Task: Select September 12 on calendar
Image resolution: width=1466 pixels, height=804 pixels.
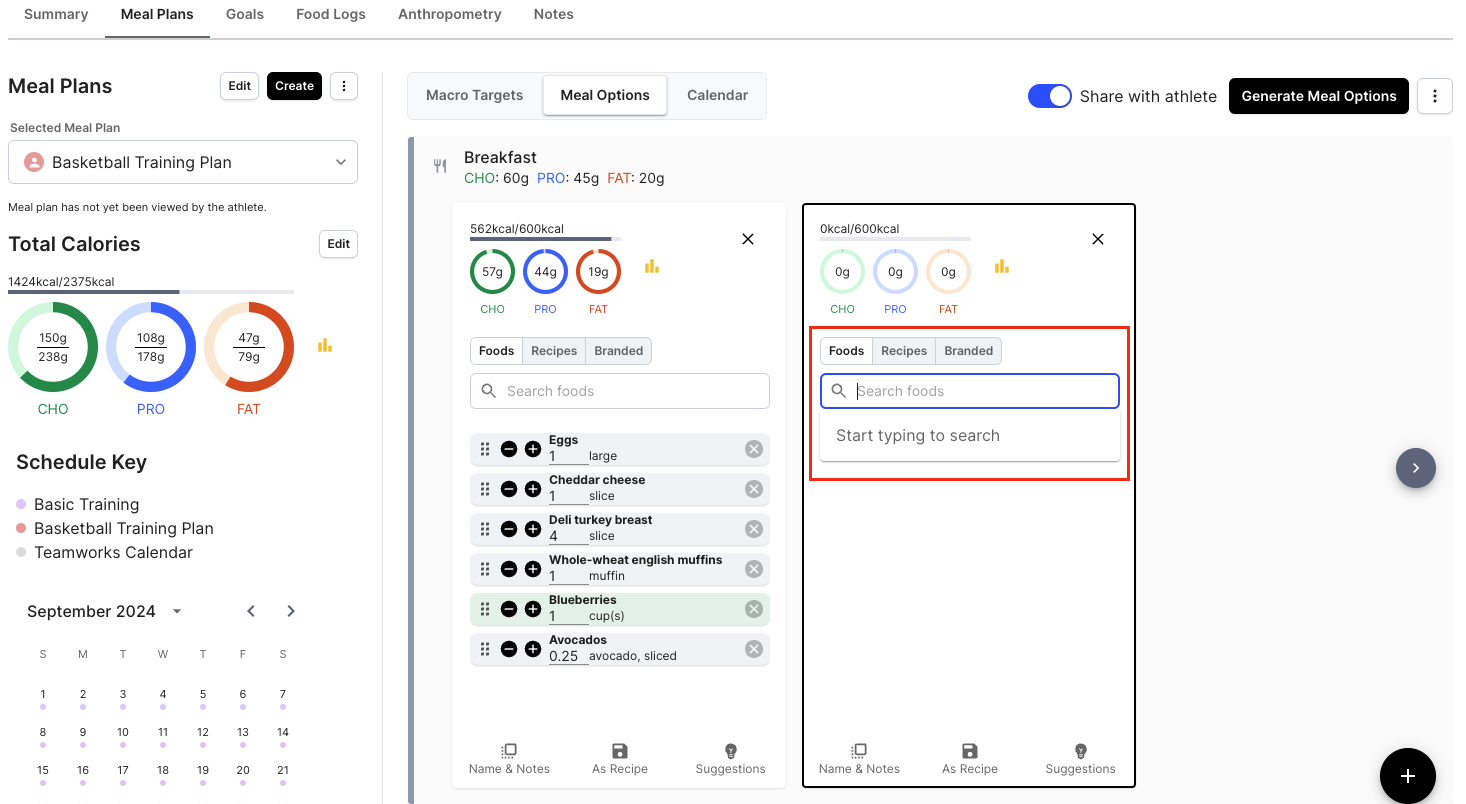Action: click(x=203, y=732)
